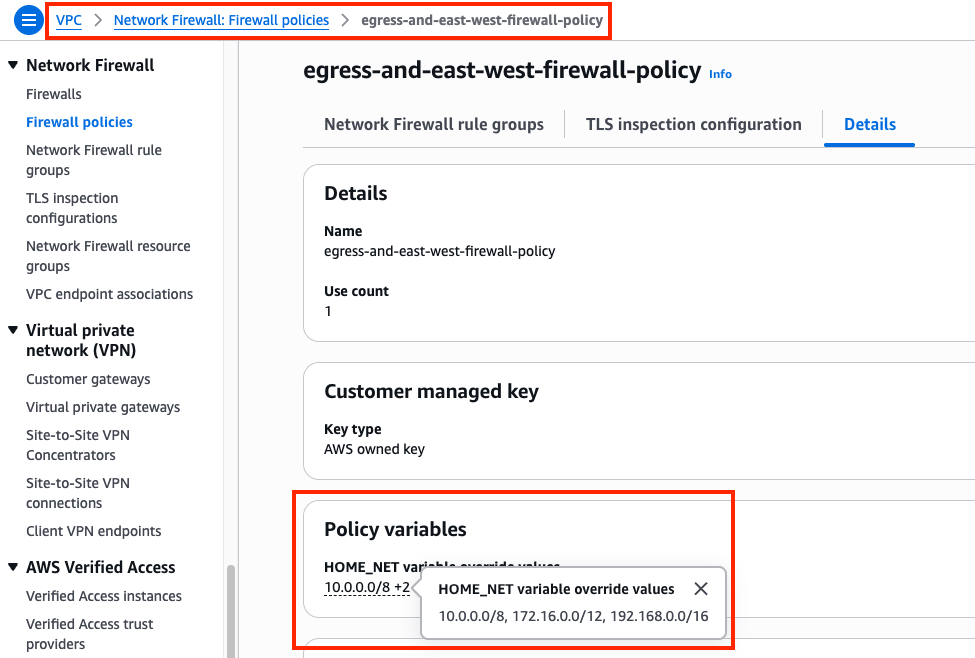Image resolution: width=975 pixels, height=658 pixels.
Task: Open VPC endpoint associations sidebar item
Action: (109, 294)
